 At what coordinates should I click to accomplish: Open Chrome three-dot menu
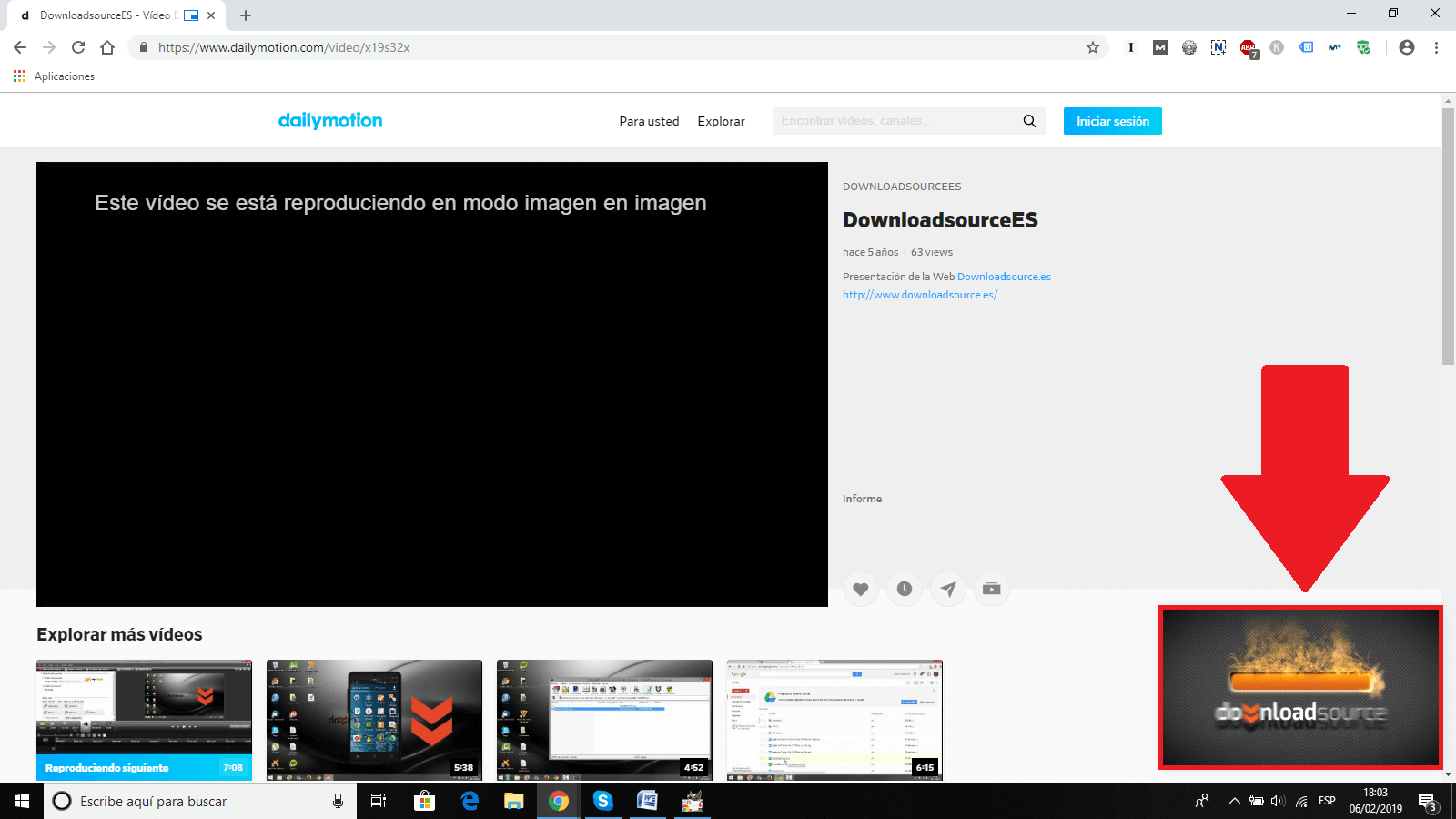tap(1437, 47)
